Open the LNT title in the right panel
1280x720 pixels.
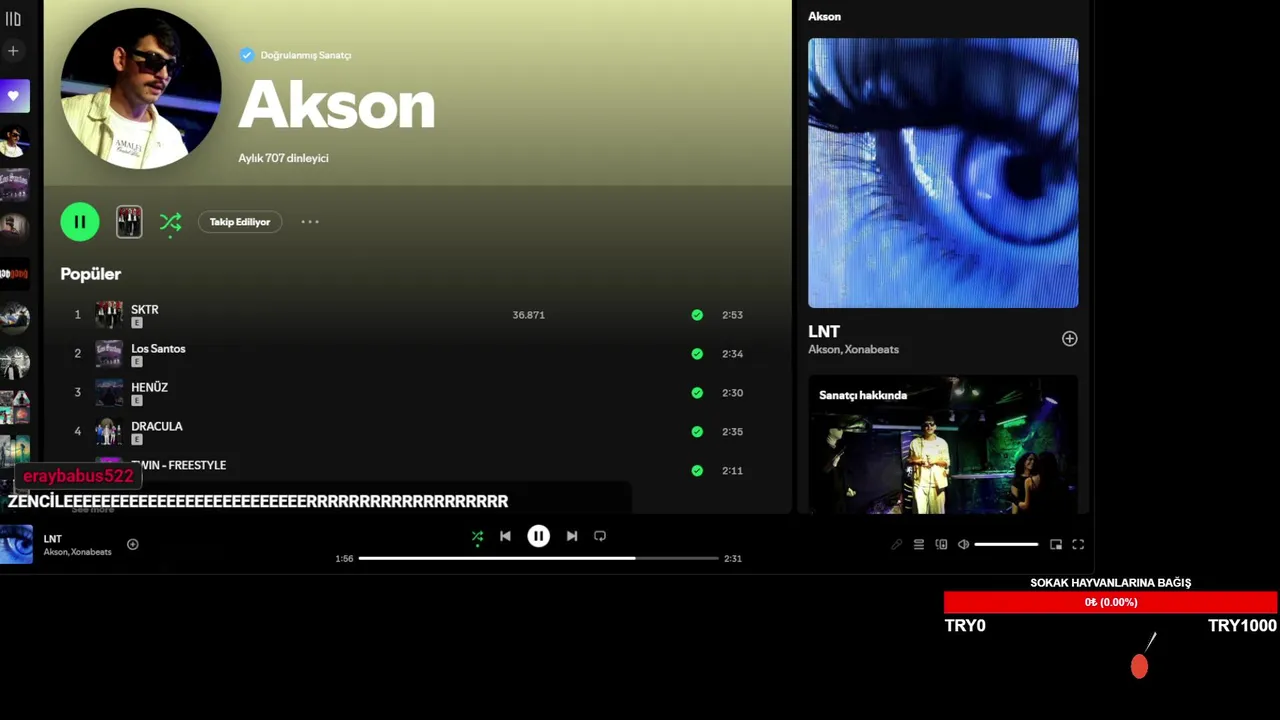point(824,331)
